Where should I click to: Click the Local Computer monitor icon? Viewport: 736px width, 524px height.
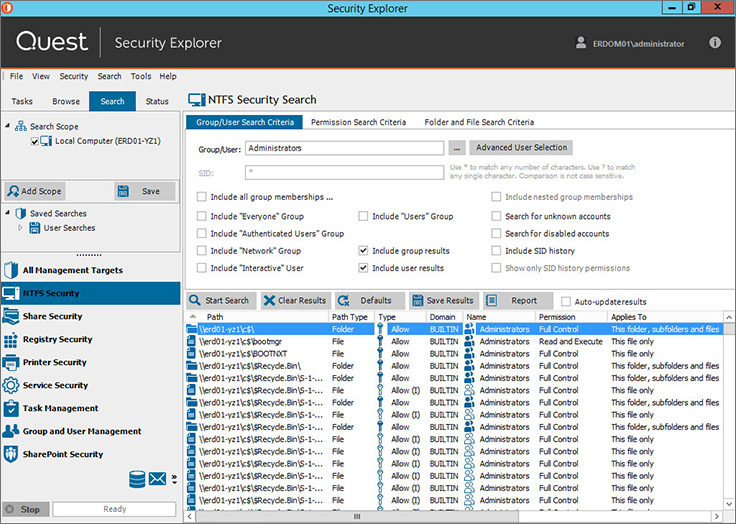pyautogui.click(x=46, y=140)
